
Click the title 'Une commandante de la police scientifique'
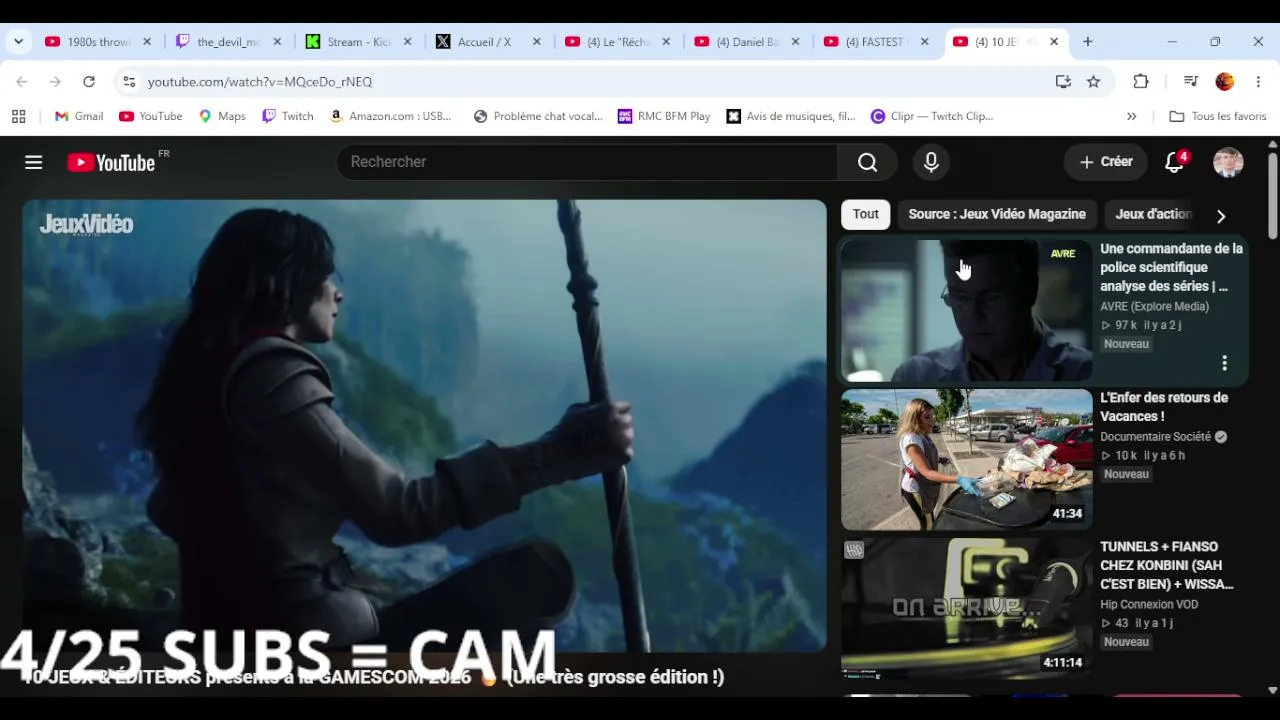tap(1171, 267)
